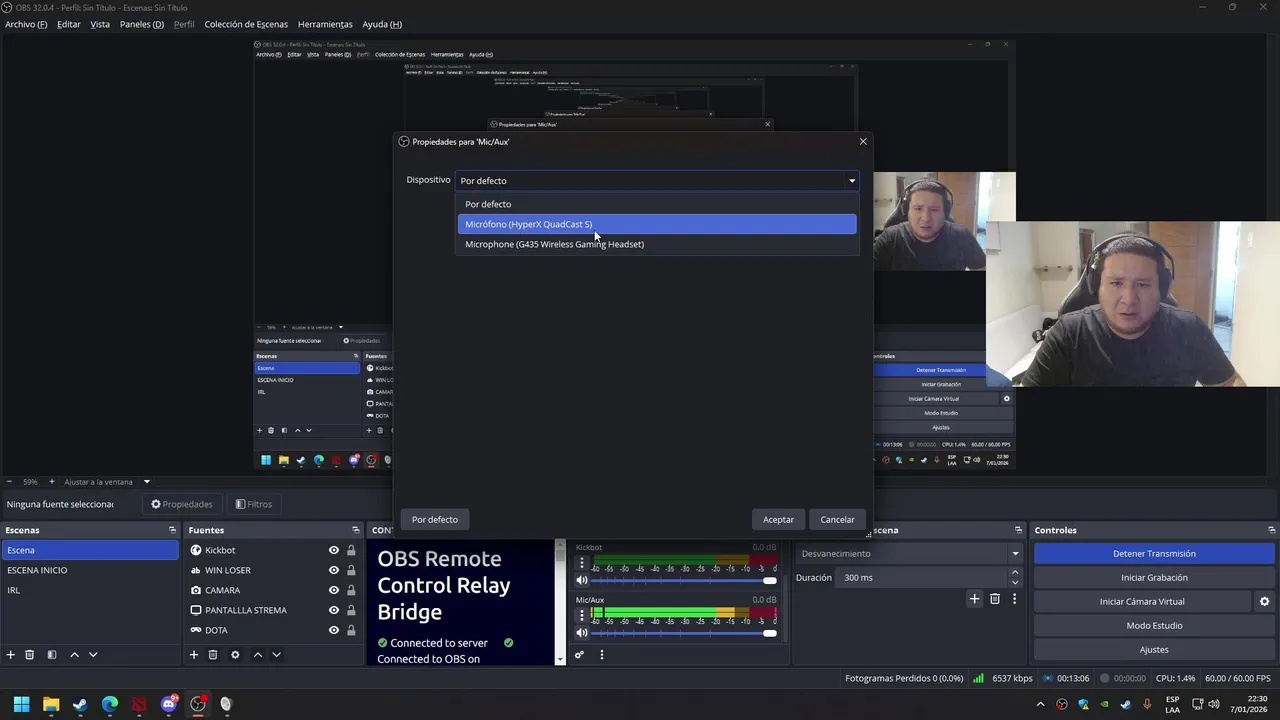Select Por defecto device option
This screenshot has height=720, width=1280.
pyautogui.click(x=657, y=204)
